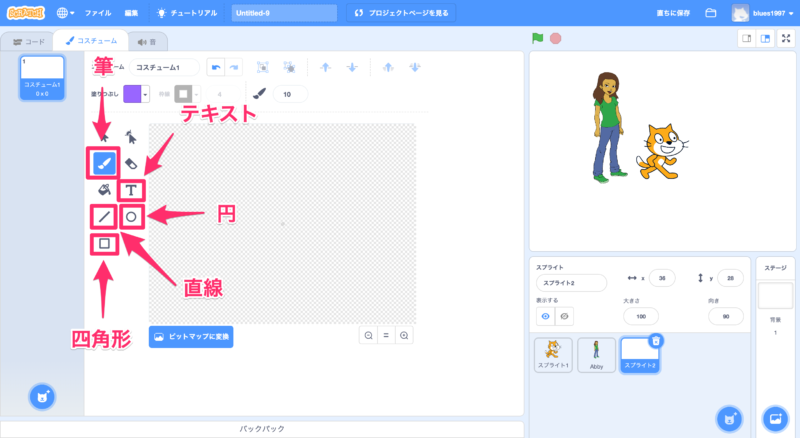Switch to fullscreen stage mode

[782, 39]
